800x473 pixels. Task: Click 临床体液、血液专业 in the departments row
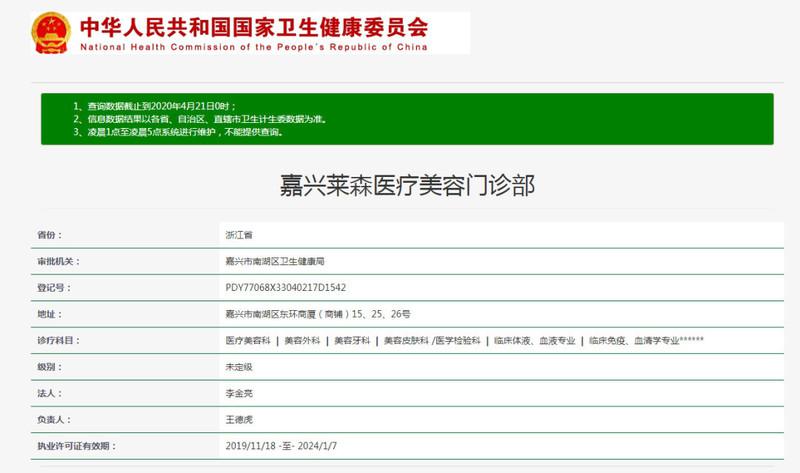tap(534, 341)
